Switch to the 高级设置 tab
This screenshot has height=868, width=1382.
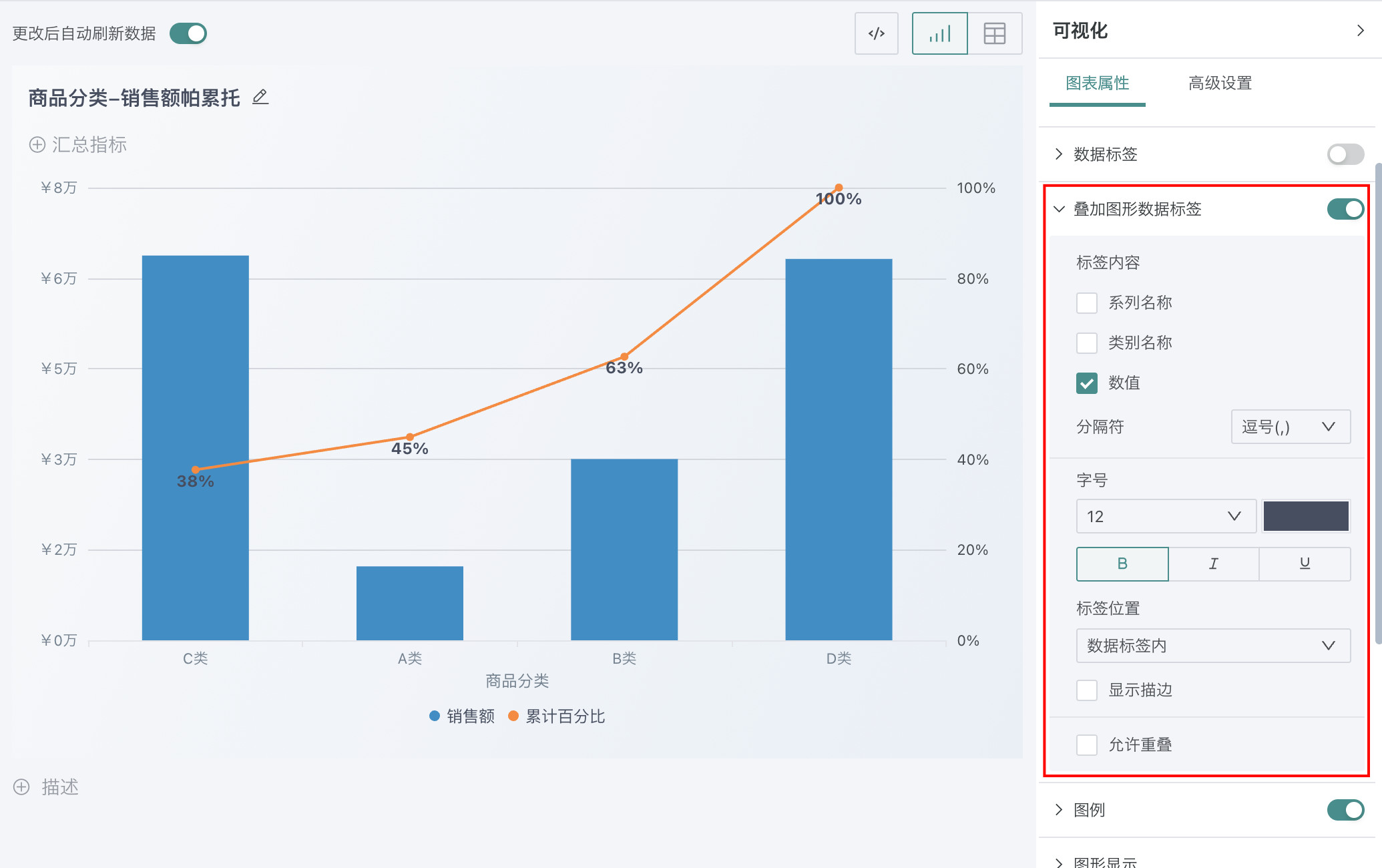(1220, 83)
